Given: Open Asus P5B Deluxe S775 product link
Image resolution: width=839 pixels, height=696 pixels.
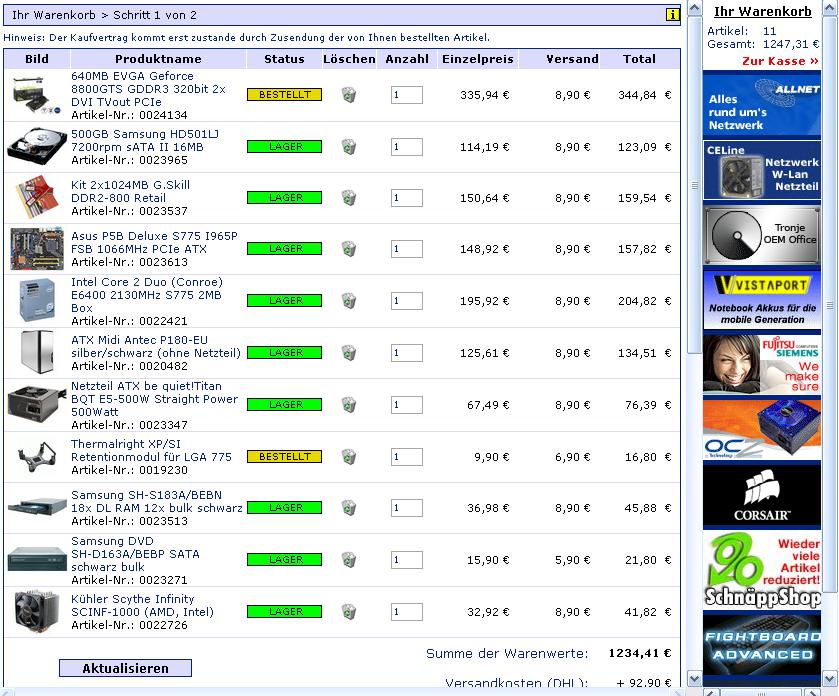Looking at the screenshot, I should pyautogui.click(x=155, y=242).
